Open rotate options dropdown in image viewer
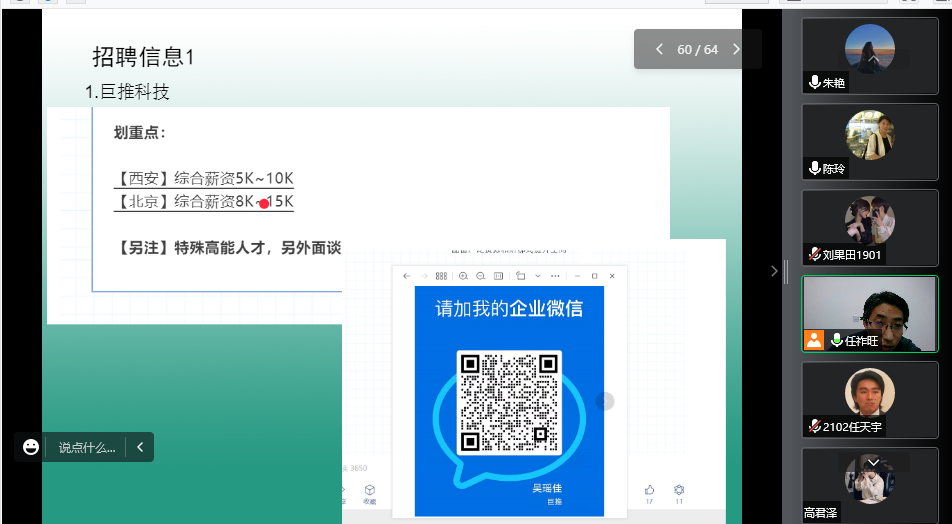 pos(537,275)
